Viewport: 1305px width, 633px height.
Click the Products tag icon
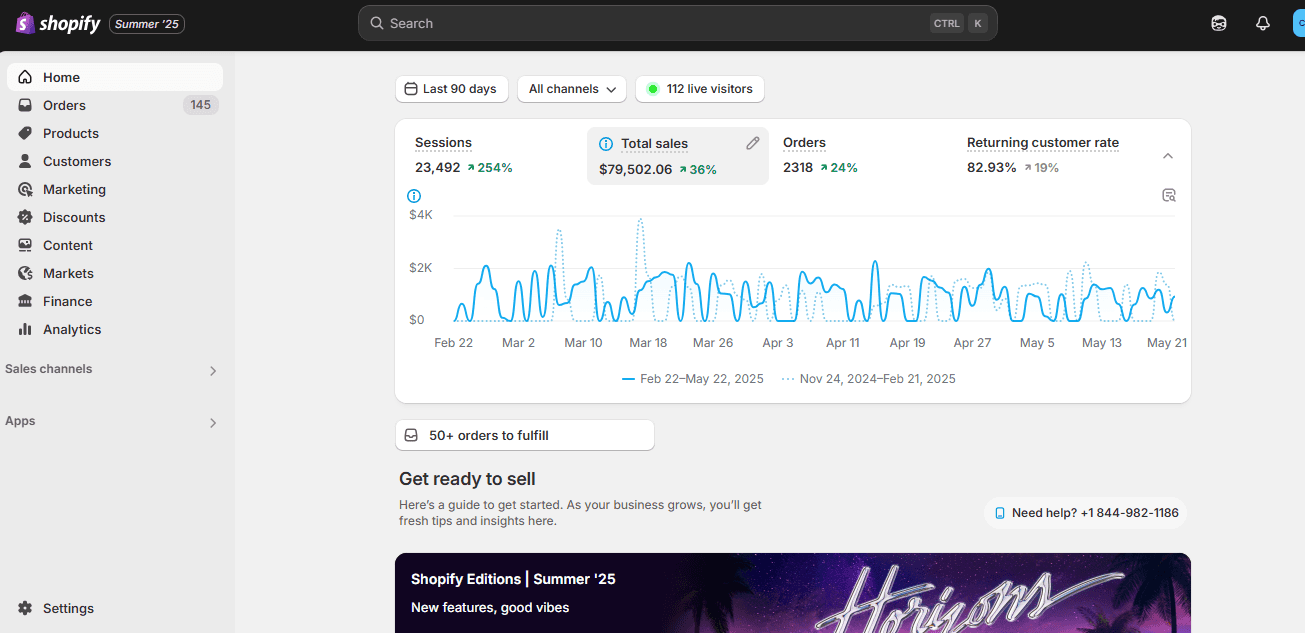pyautogui.click(x=25, y=133)
